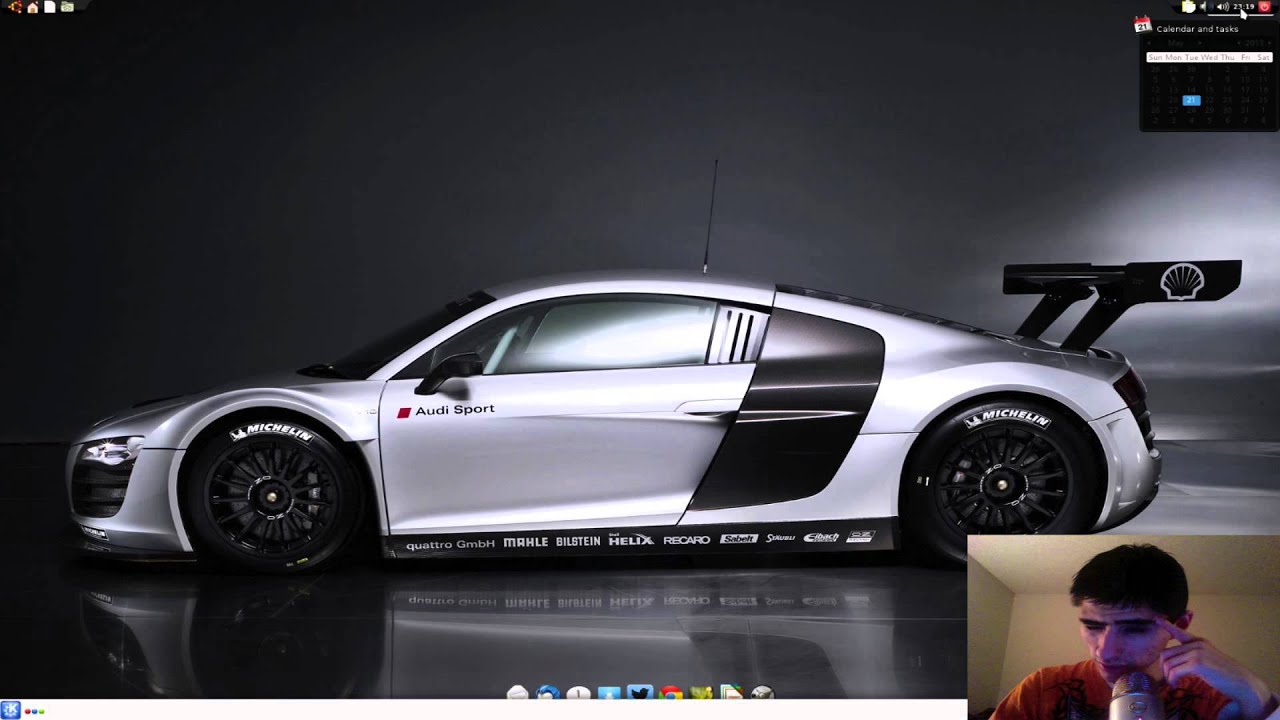Open the document stack icon in dock
This screenshot has height=720, width=1280.
pyautogui.click(x=732, y=692)
